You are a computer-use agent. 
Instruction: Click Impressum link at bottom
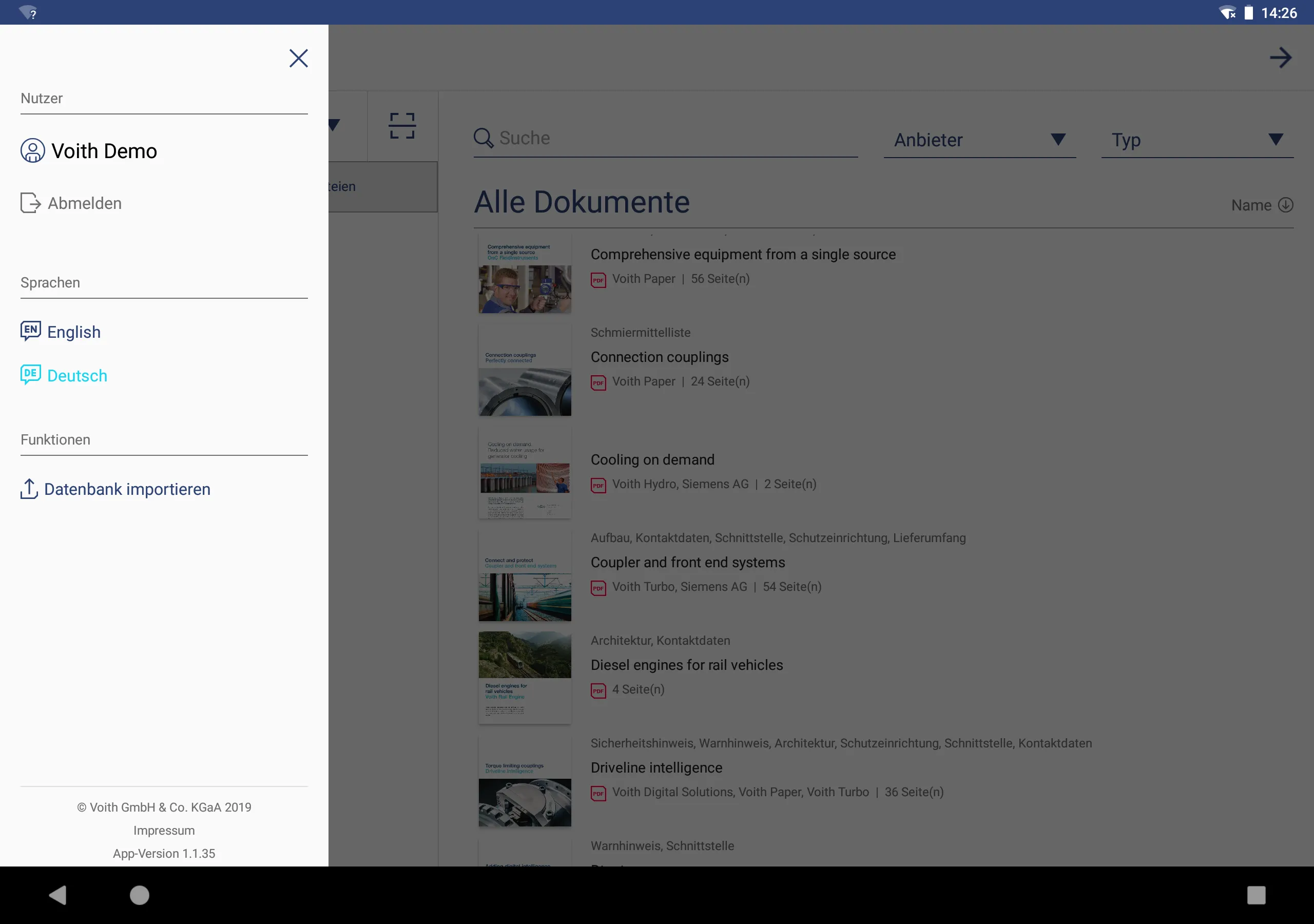coord(164,830)
